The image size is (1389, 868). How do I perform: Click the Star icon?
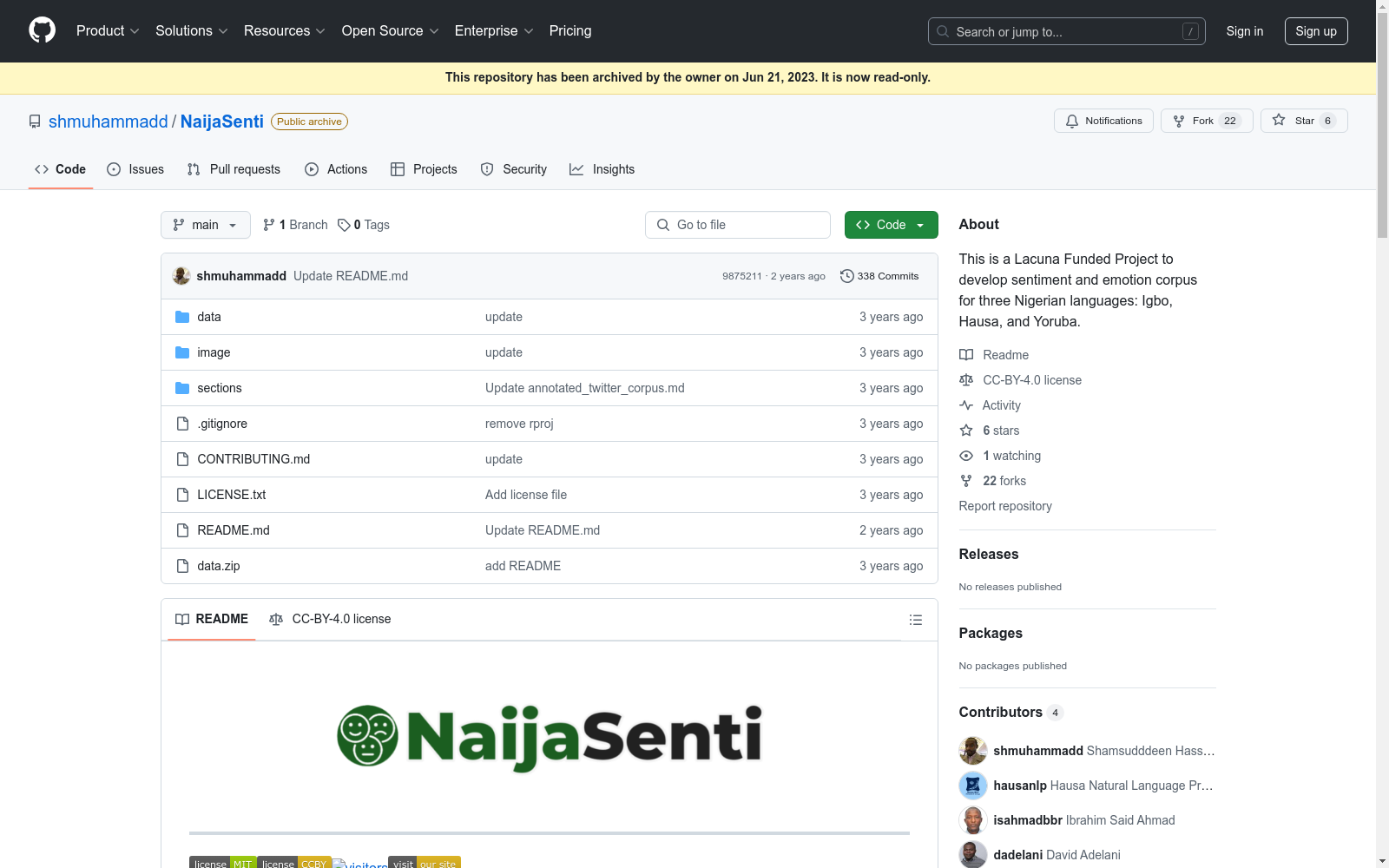[1279, 120]
